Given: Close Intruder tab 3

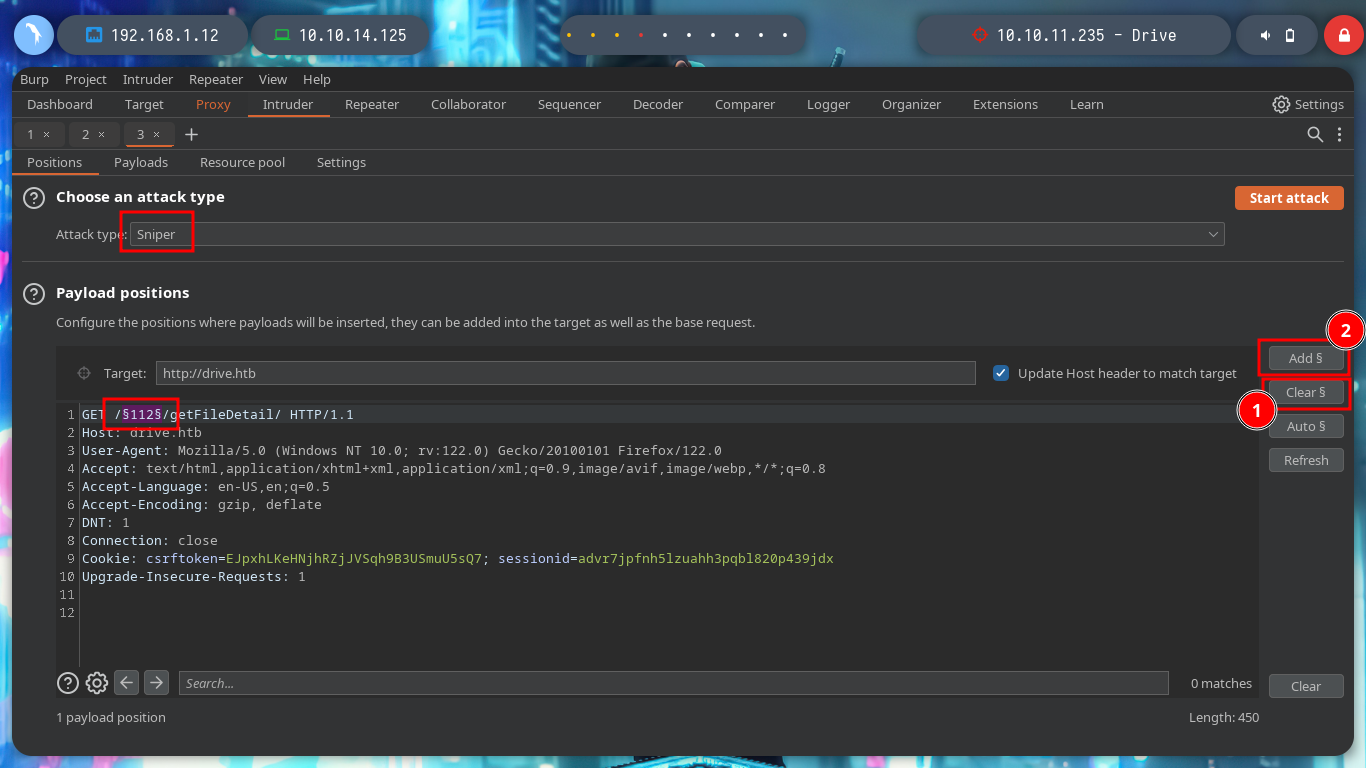Looking at the screenshot, I should pos(156,134).
